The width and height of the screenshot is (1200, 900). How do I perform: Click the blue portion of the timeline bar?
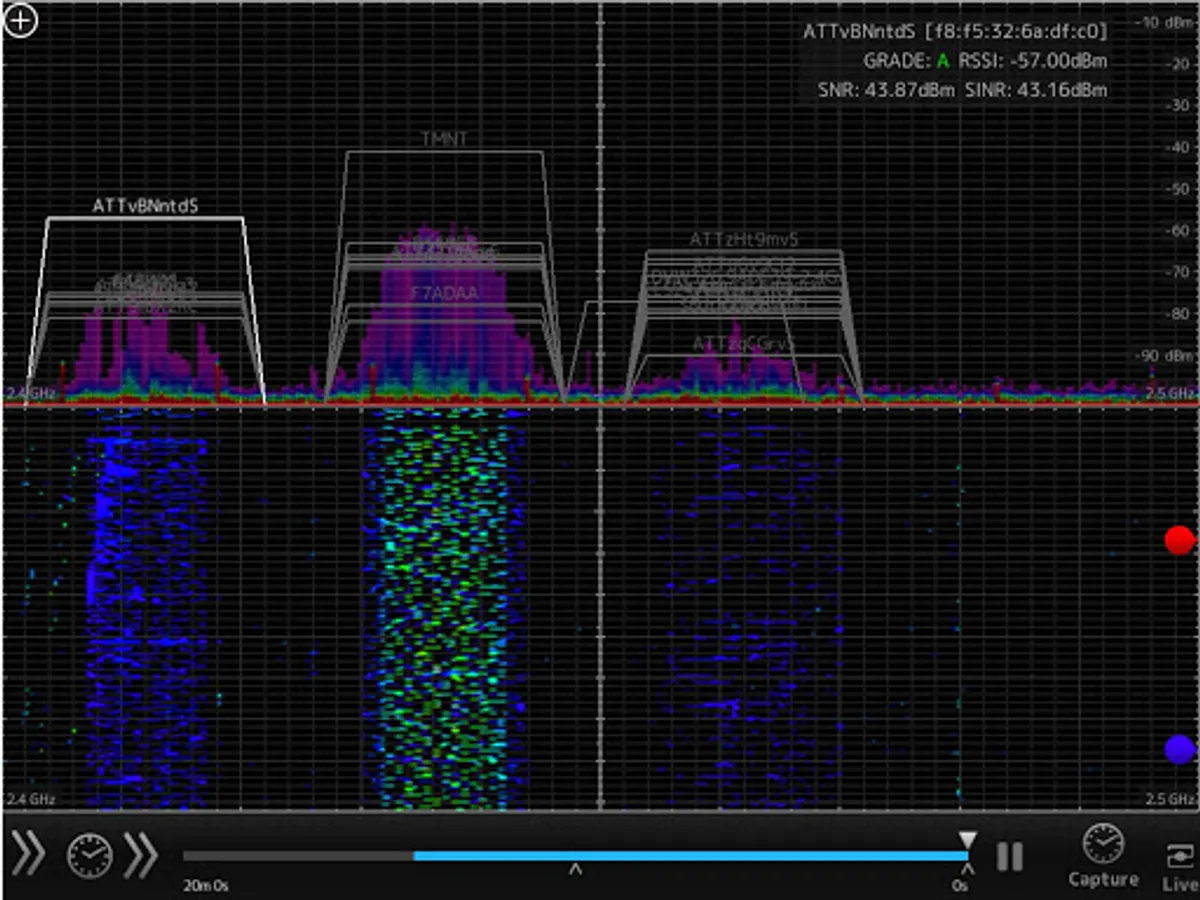point(690,856)
